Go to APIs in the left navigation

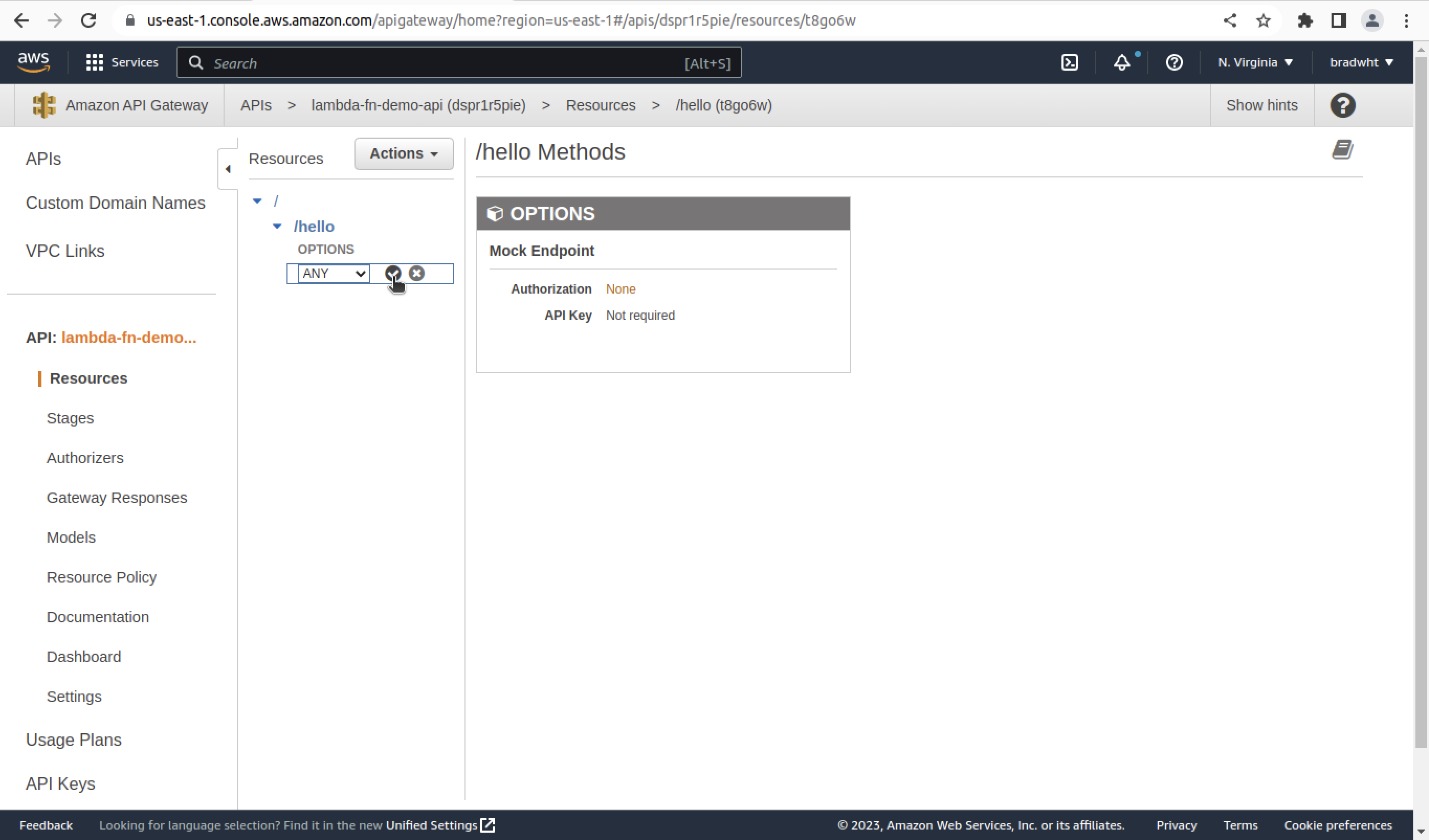pyautogui.click(x=43, y=159)
